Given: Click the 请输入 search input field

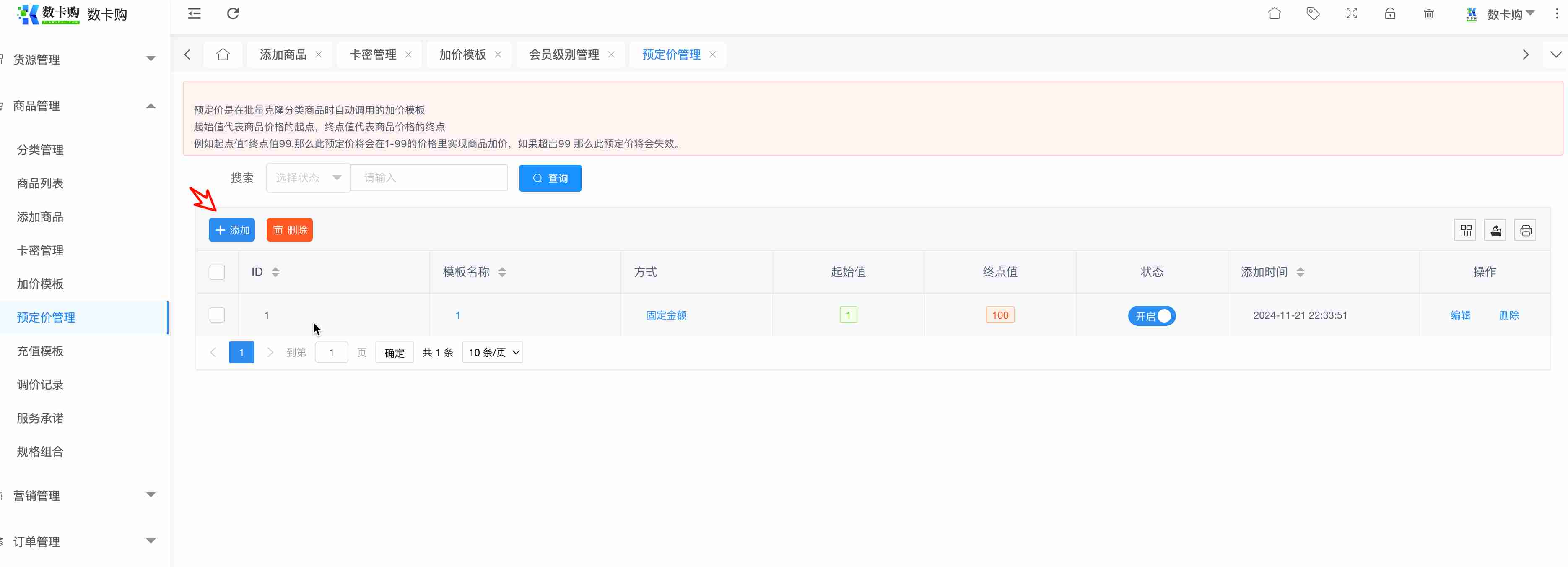Looking at the screenshot, I should [429, 178].
